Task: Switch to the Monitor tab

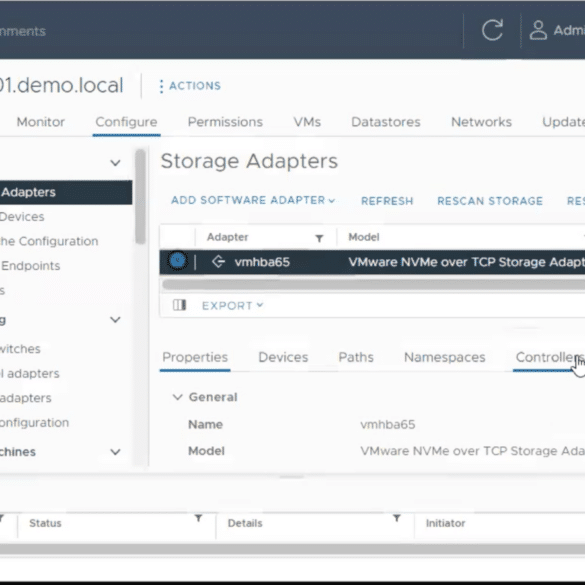Action: [x=41, y=122]
